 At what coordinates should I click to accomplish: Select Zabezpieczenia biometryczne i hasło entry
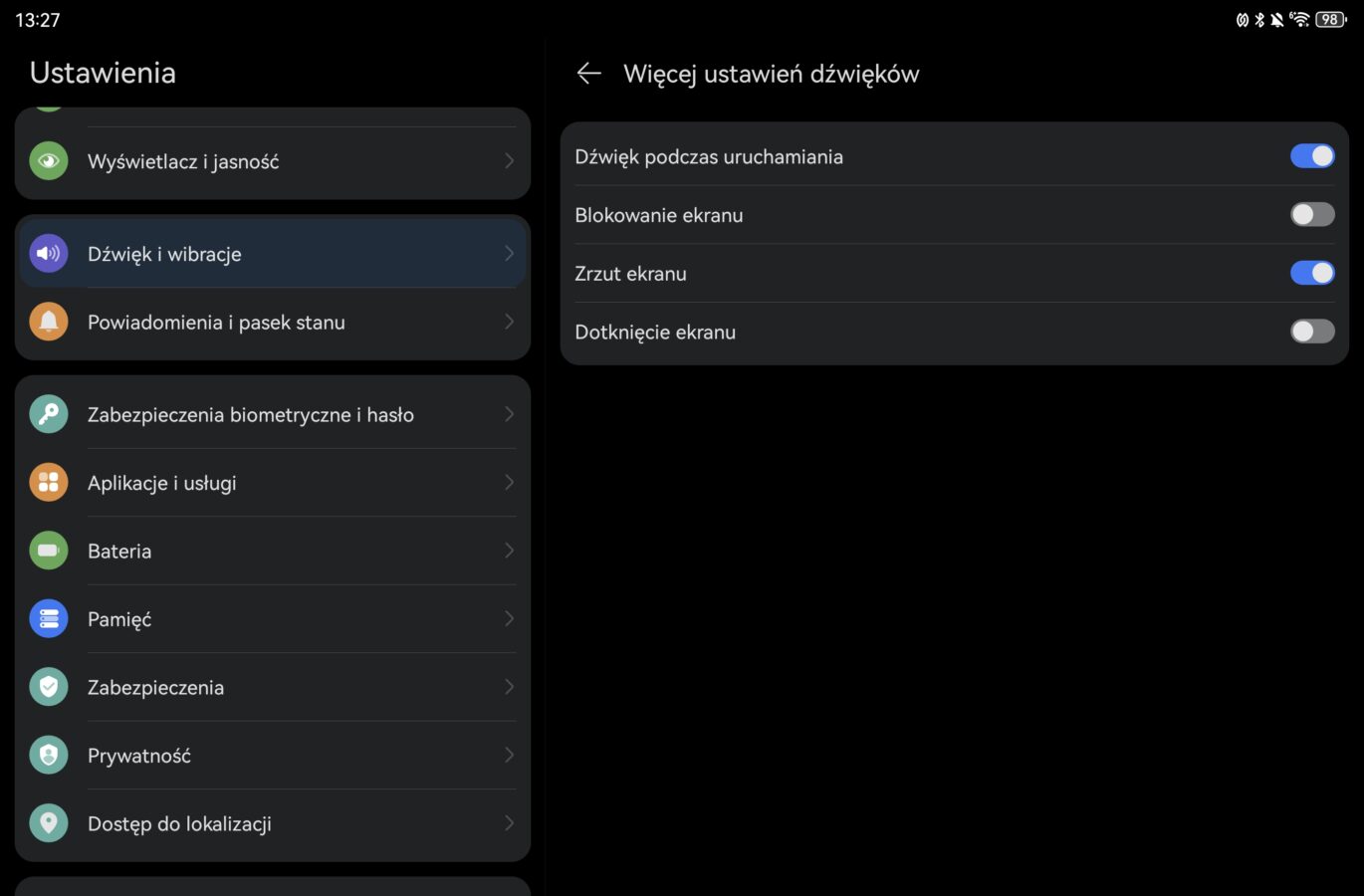tap(251, 415)
